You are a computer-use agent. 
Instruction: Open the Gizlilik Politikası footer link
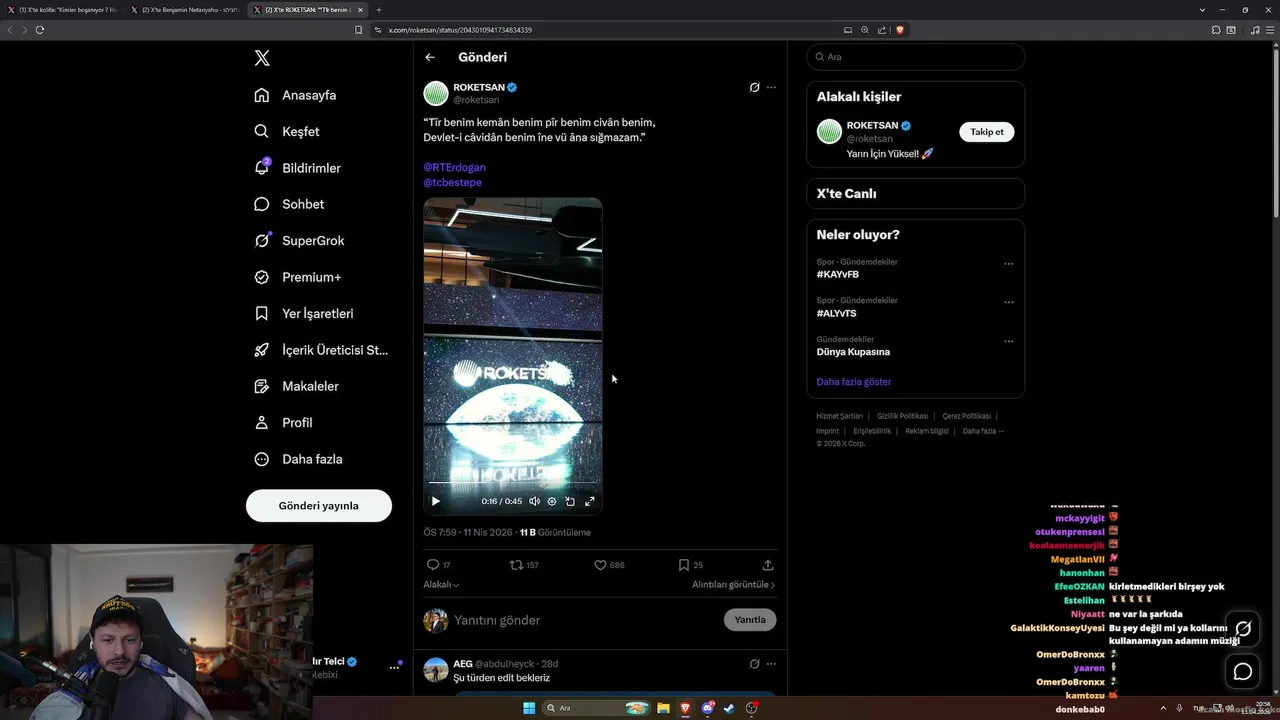click(903, 416)
